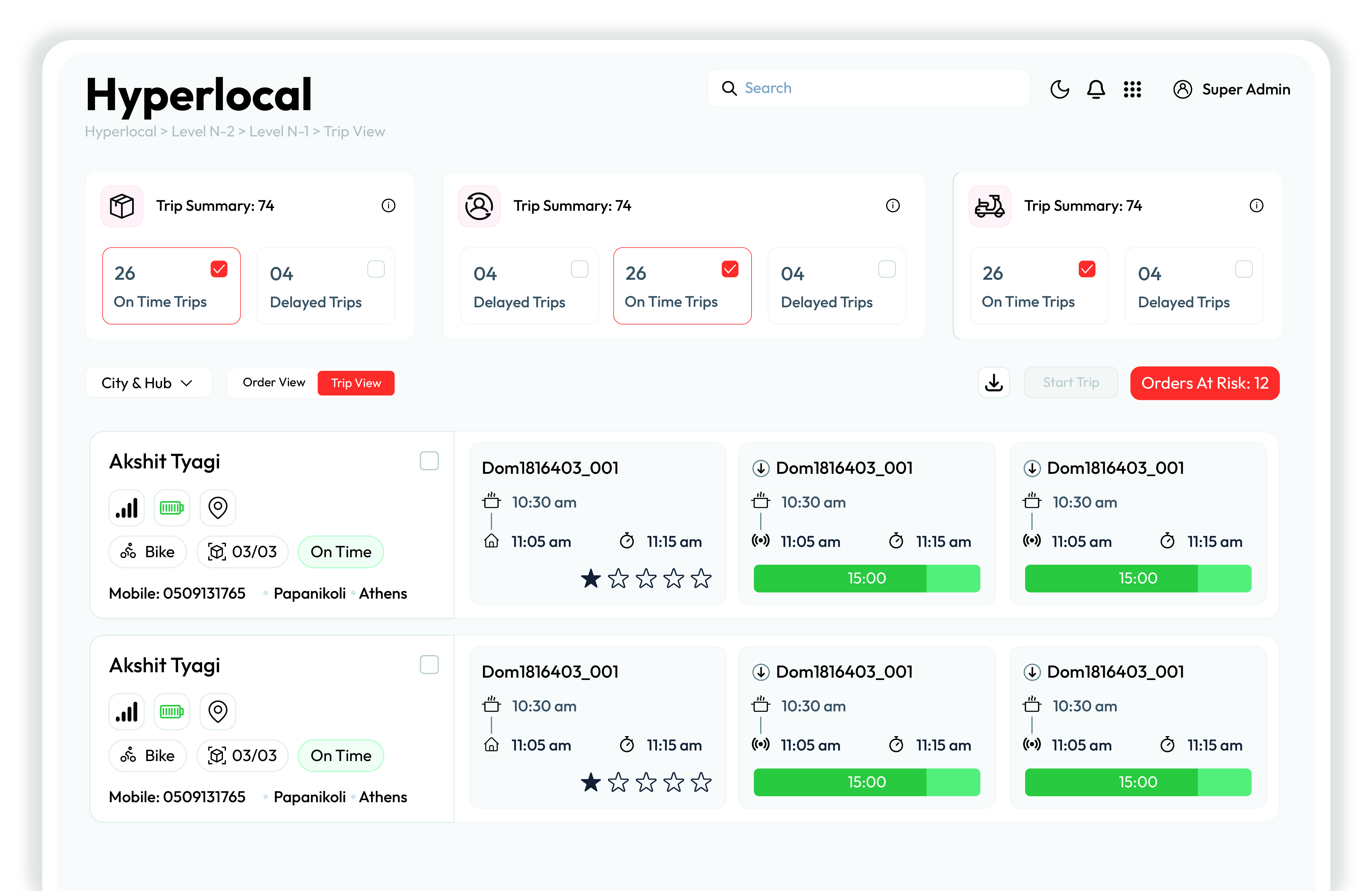Click Mobile: 0509131765 in first rider card
The width and height of the screenshot is (1372, 891).
(x=177, y=594)
